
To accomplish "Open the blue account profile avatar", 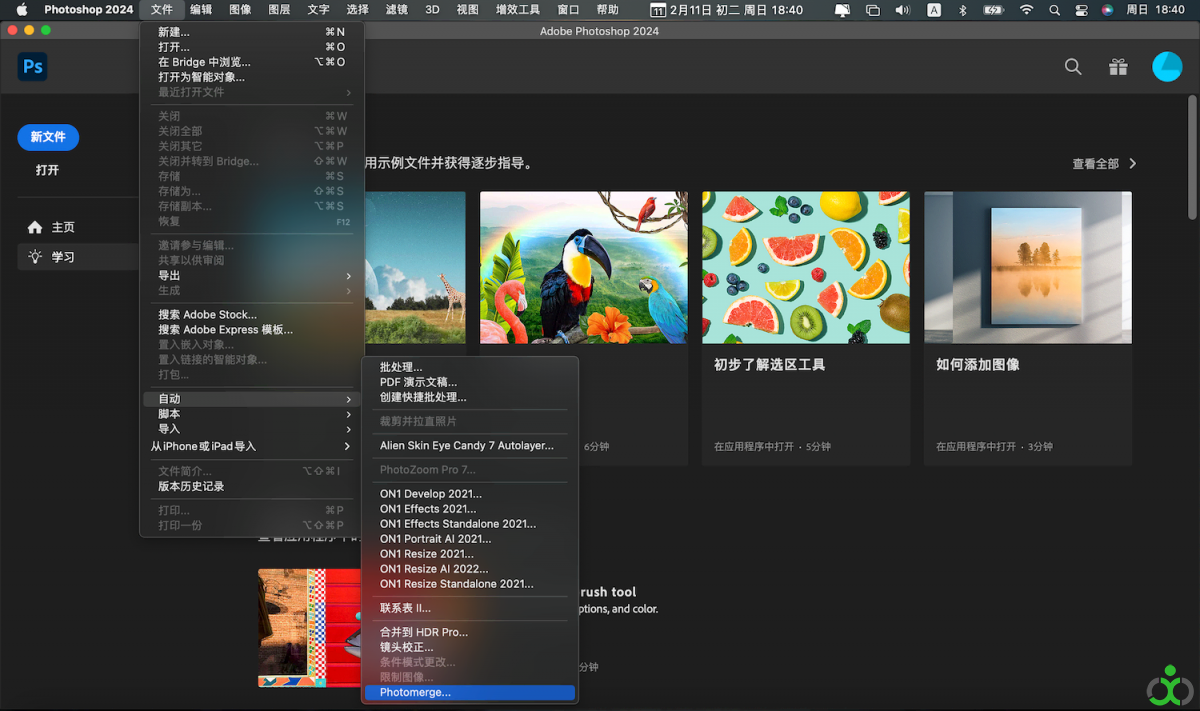I will [x=1167, y=67].
